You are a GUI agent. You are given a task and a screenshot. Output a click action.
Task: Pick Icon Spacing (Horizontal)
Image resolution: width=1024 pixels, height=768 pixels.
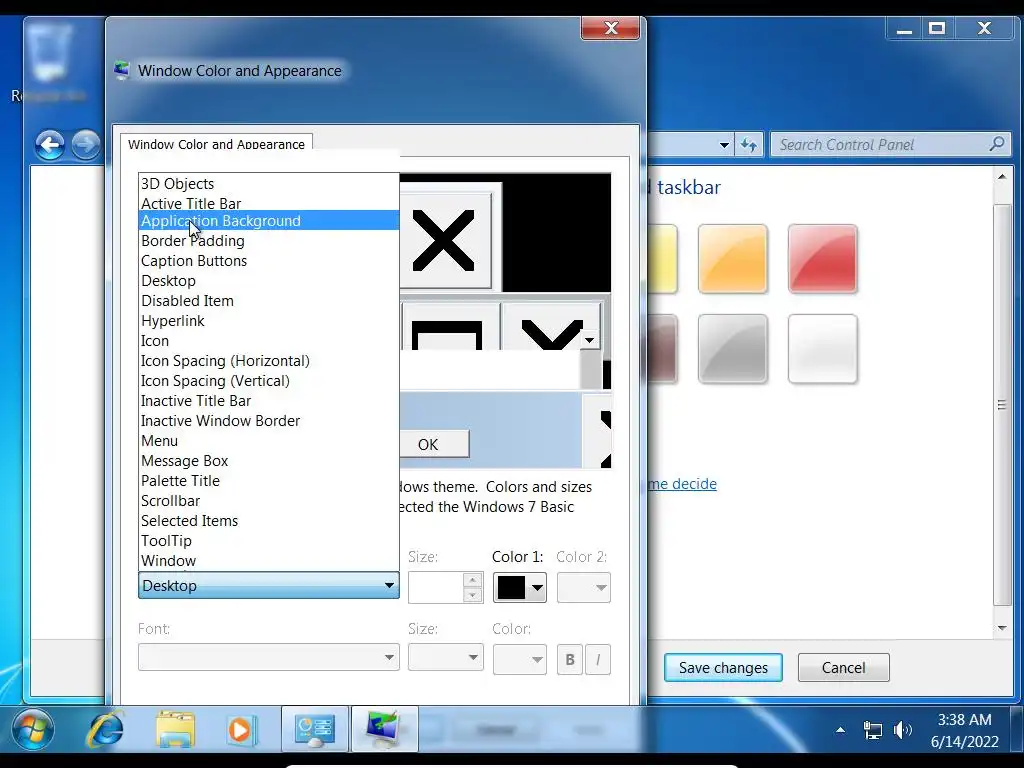pos(268,360)
